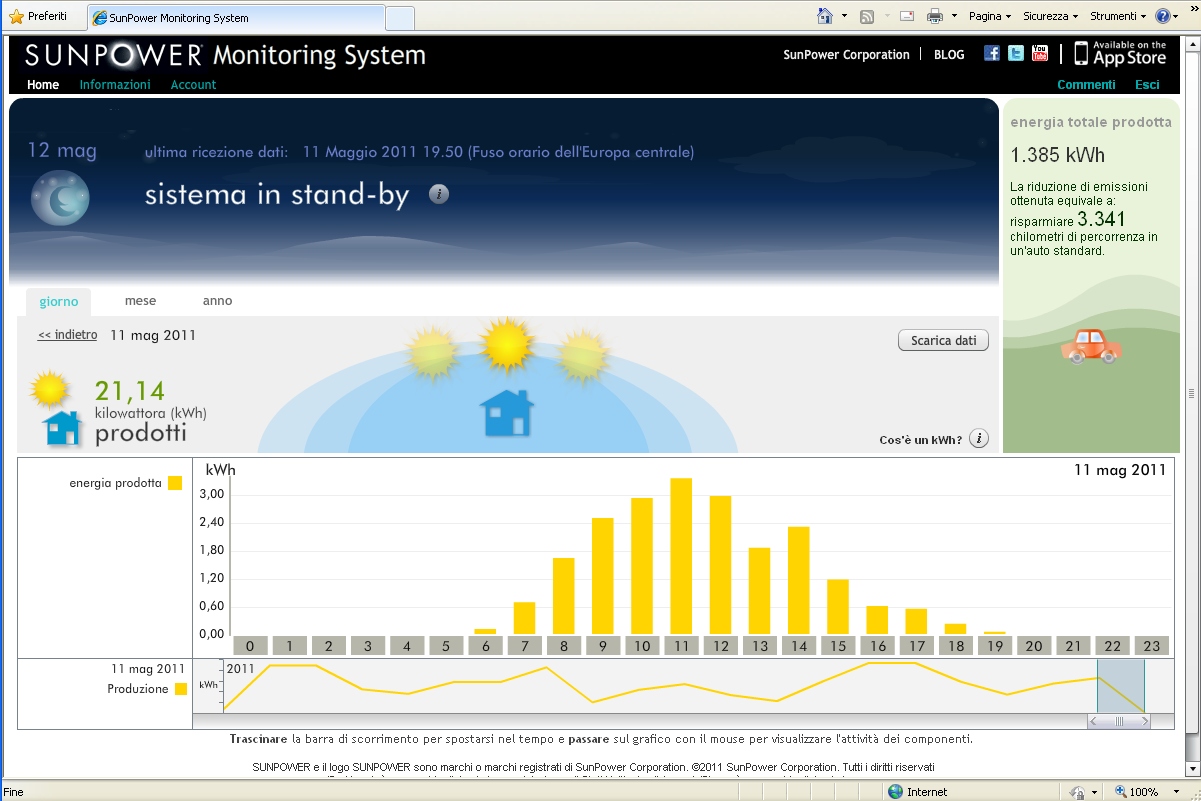Click the blue house graphic under suns
The width and height of the screenshot is (1201, 801).
point(507,413)
